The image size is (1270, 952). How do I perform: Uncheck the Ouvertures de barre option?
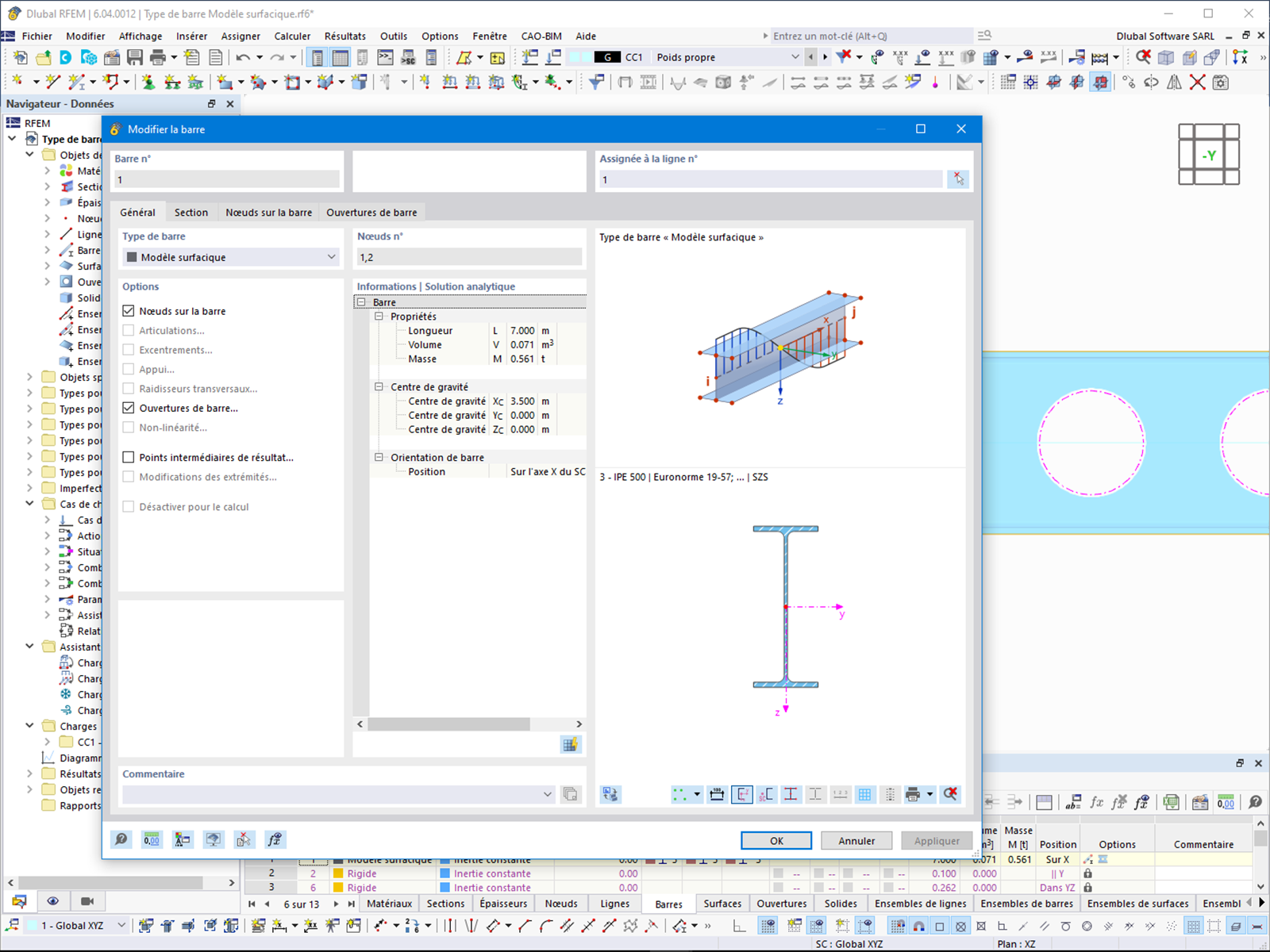click(129, 408)
